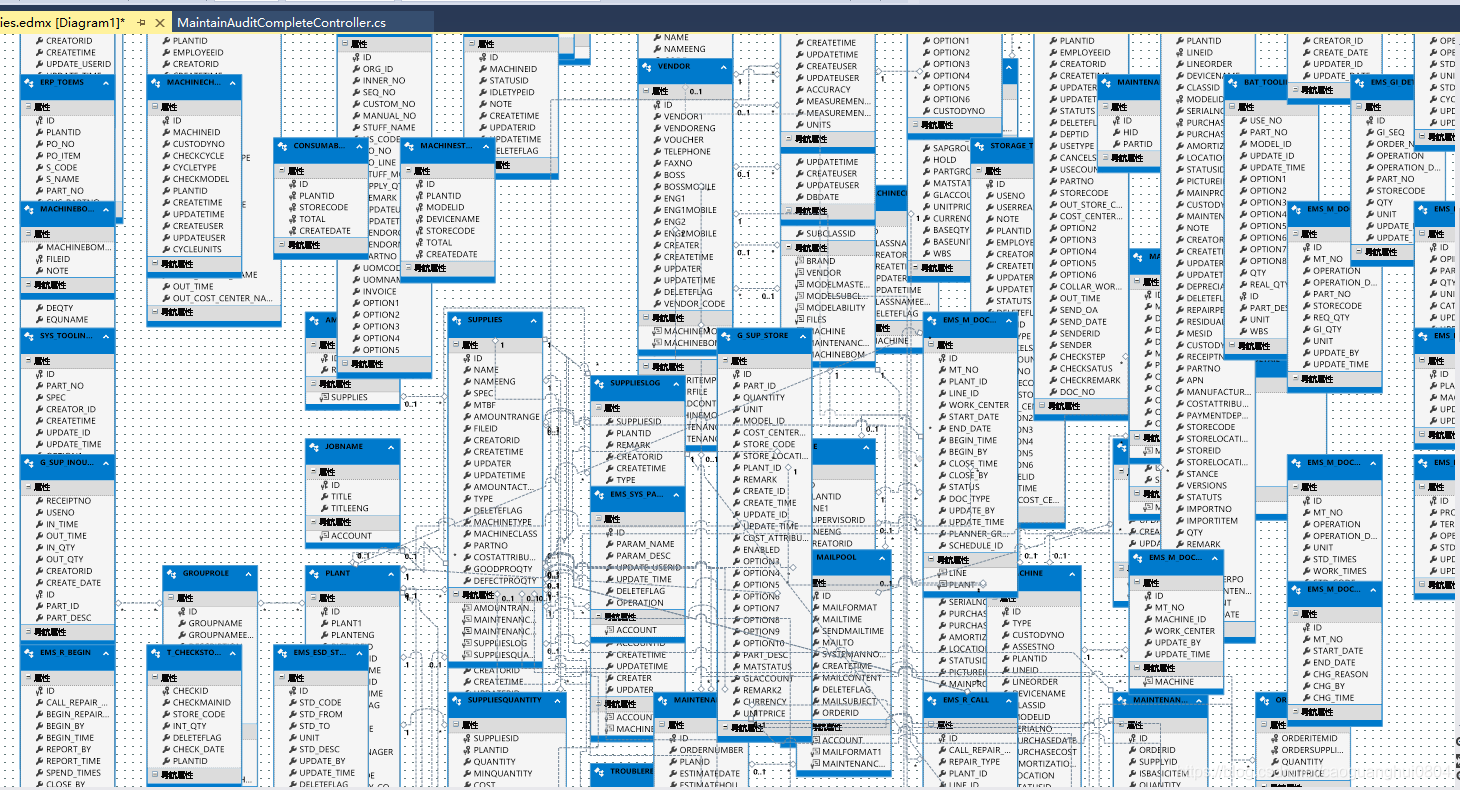
Task: Close the edmx Diagram1 tab
Action: point(159,21)
